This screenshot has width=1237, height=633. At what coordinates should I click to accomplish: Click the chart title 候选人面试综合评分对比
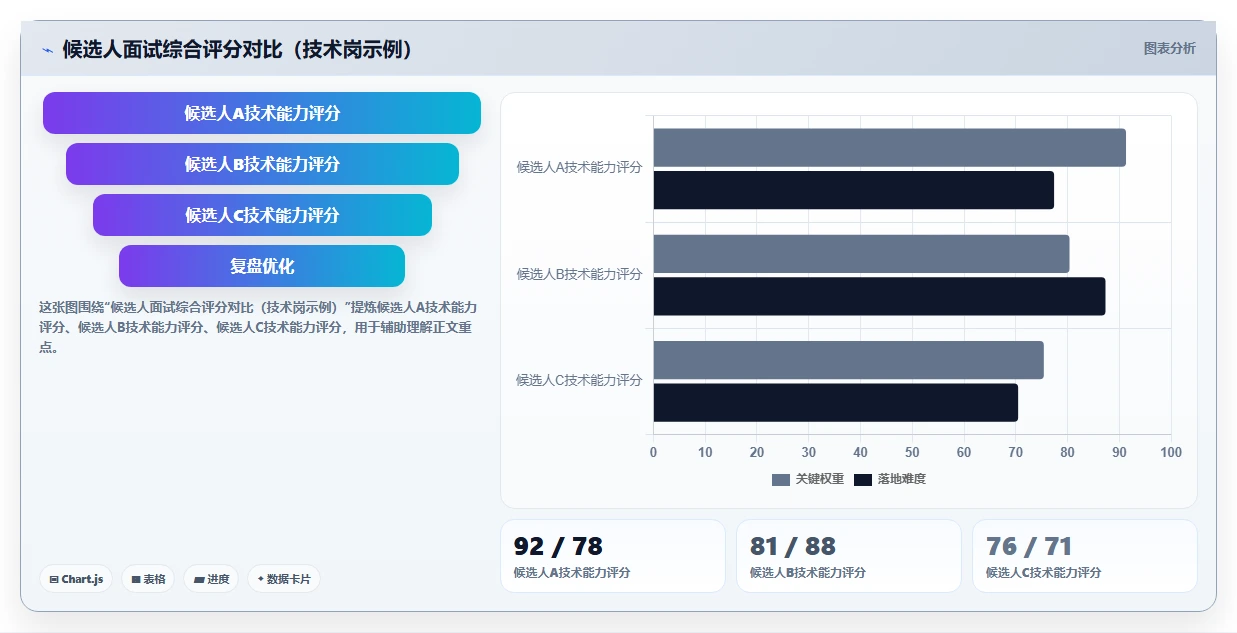coord(238,49)
